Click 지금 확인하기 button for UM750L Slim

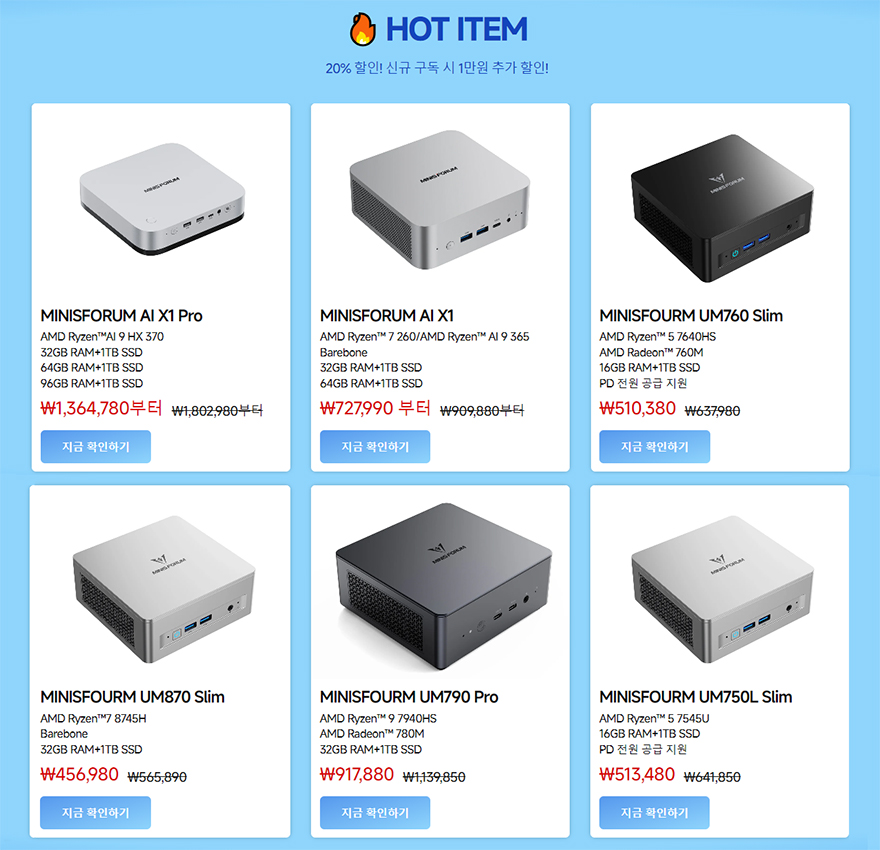point(654,812)
